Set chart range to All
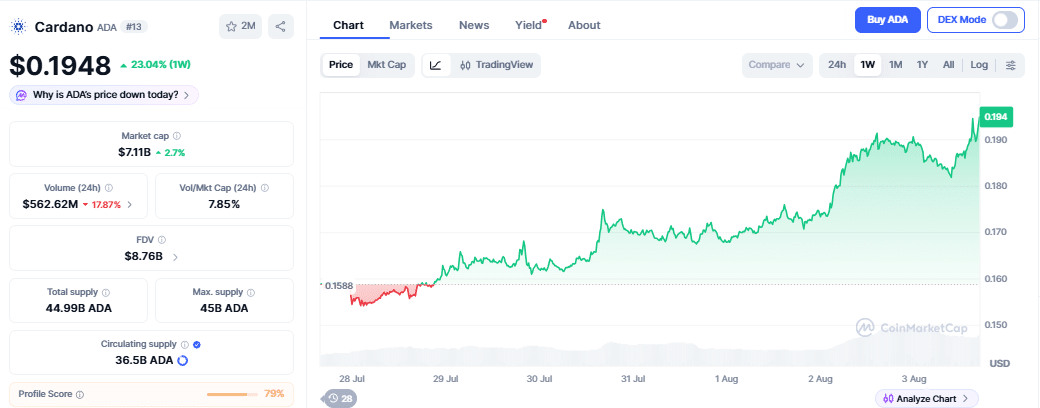 click(x=948, y=65)
